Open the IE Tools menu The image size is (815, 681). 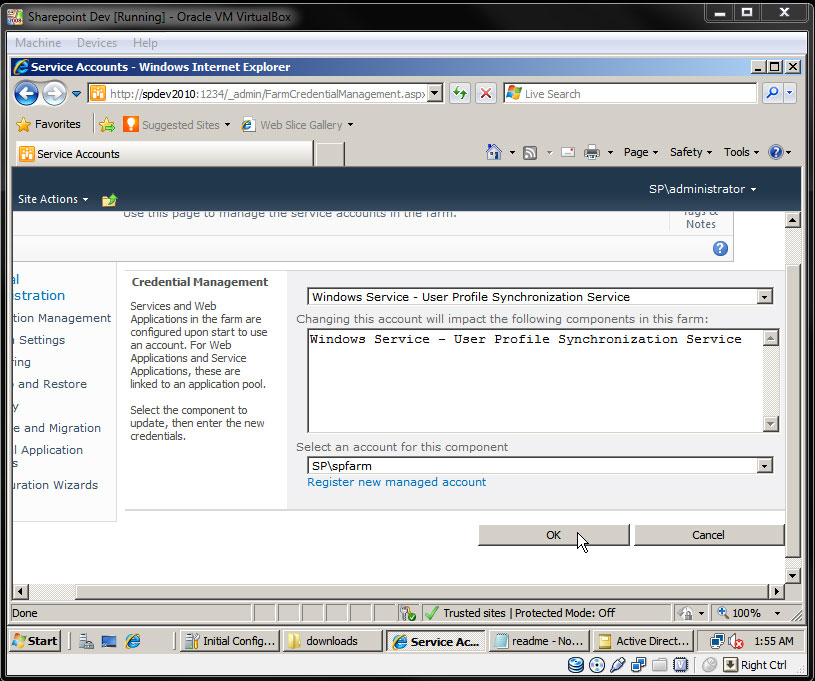[x=741, y=152]
